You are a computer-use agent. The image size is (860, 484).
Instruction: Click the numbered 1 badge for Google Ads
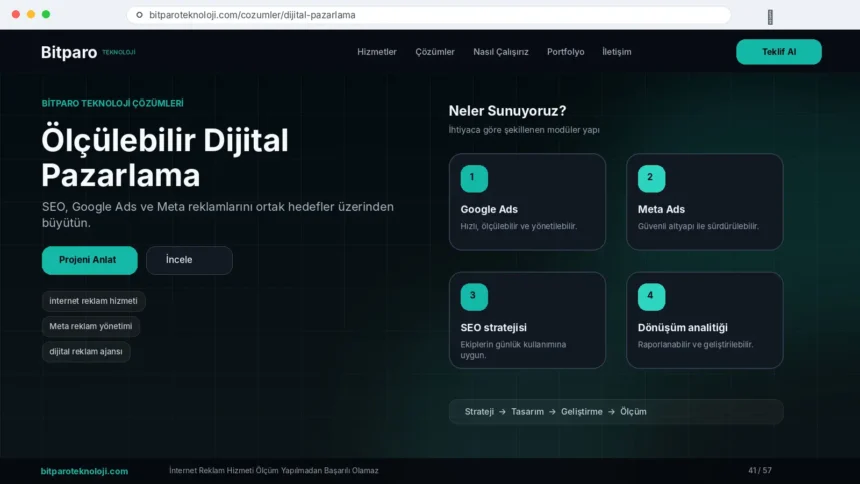474,178
